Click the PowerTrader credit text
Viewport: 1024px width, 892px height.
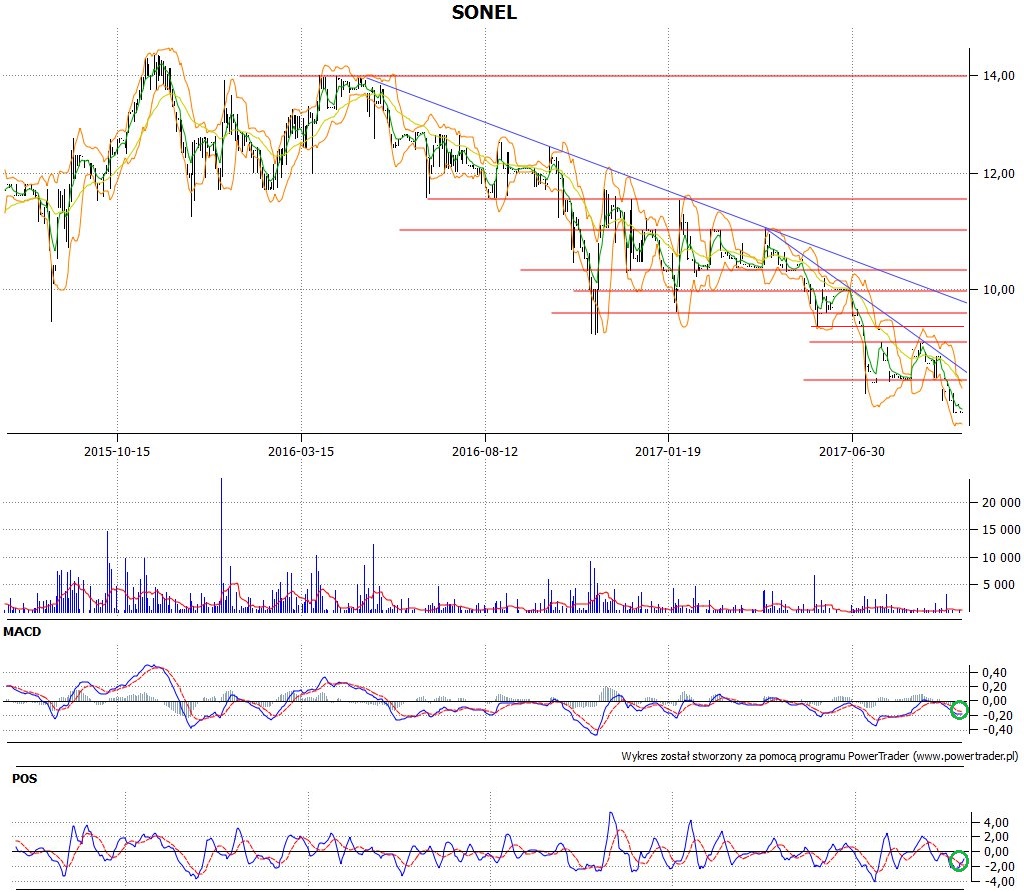click(x=820, y=756)
